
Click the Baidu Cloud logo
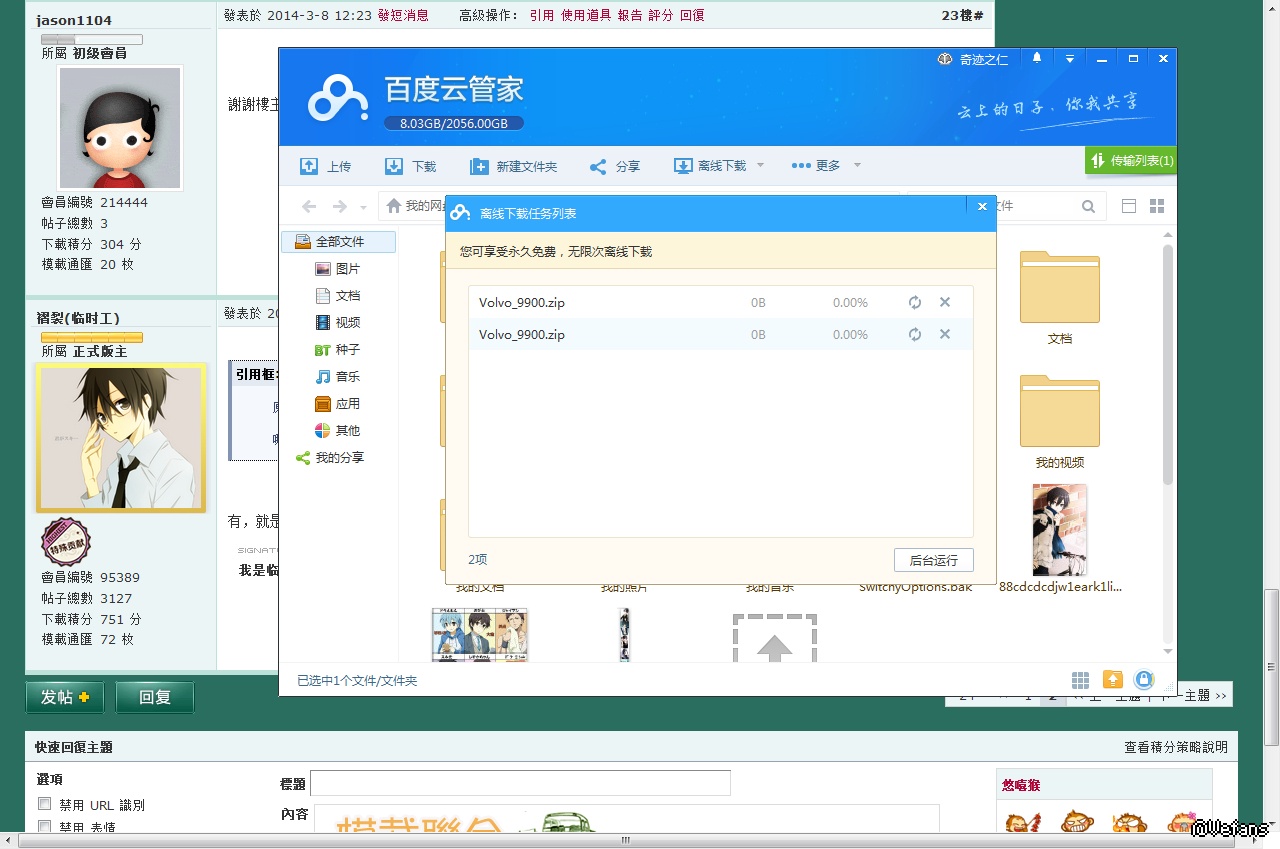pyautogui.click(x=337, y=100)
